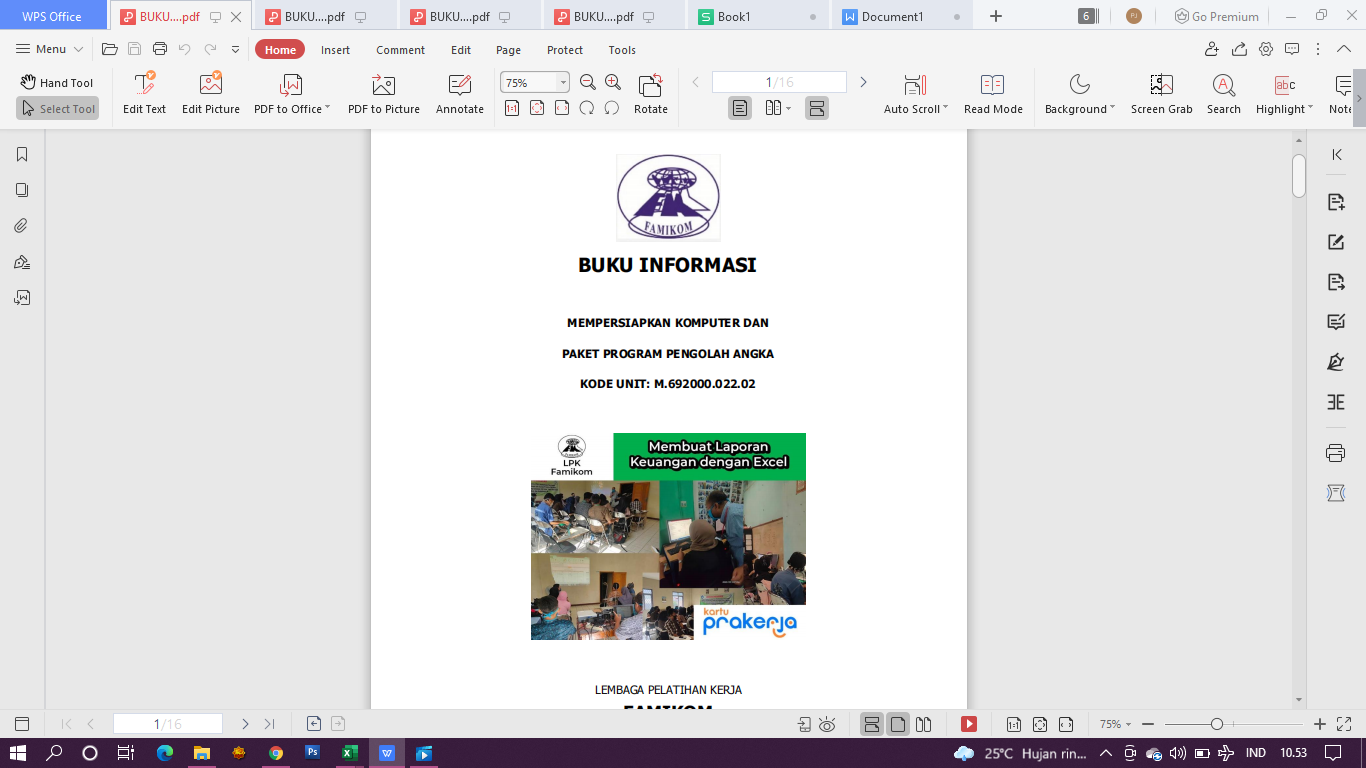Toggle single page view in status bar
This screenshot has height=768, width=1366.
(898, 724)
